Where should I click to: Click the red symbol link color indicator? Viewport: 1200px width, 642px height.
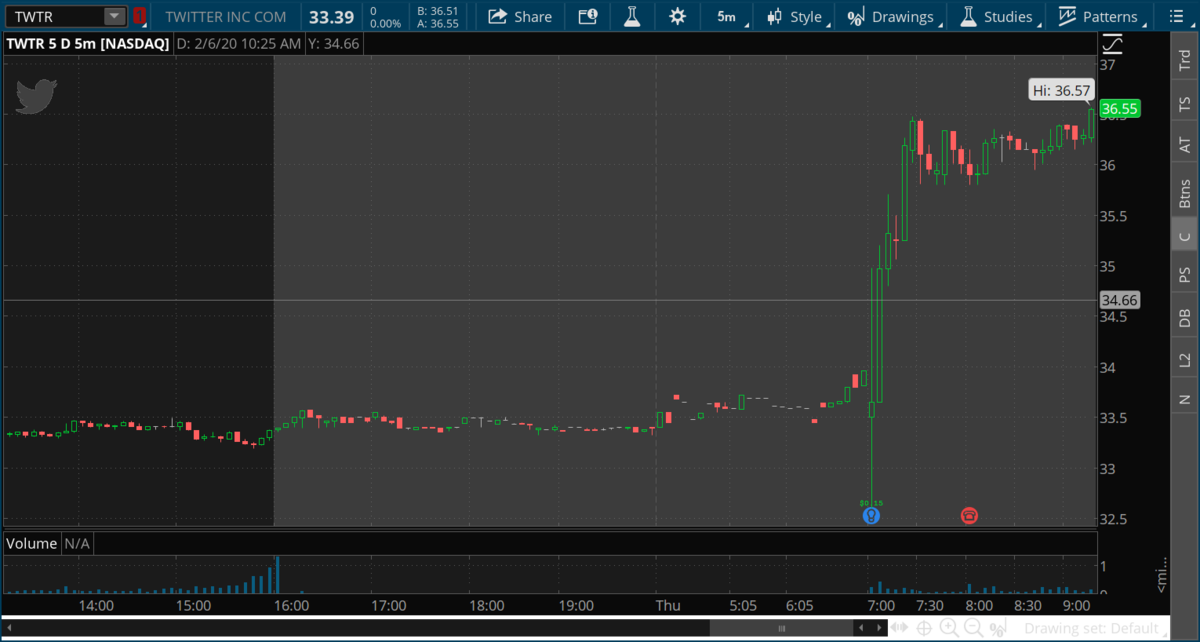pyautogui.click(x=140, y=16)
